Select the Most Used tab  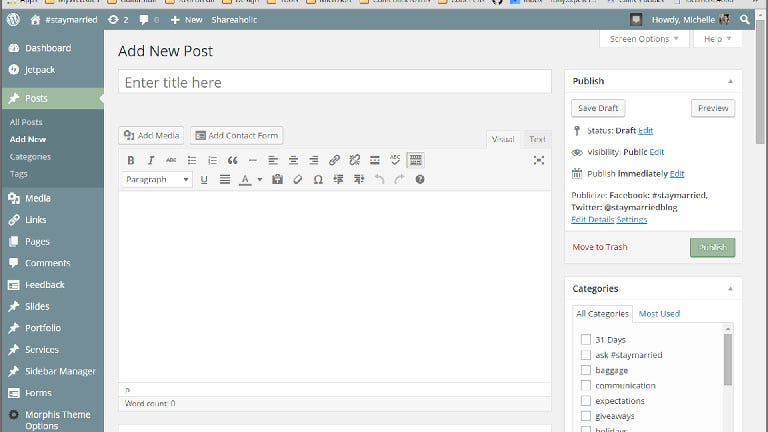click(659, 313)
